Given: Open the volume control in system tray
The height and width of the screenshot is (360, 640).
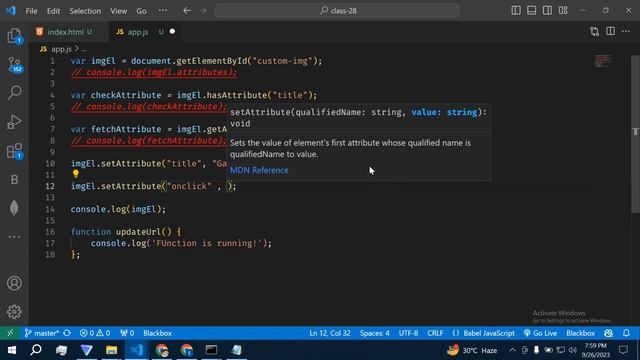Looking at the screenshot, I should pyautogui.click(x=573, y=350).
